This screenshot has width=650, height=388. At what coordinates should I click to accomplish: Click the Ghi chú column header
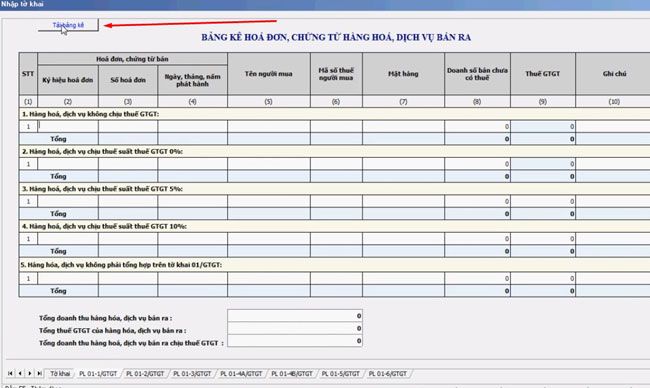pyautogui.click(x=613, y=74)
